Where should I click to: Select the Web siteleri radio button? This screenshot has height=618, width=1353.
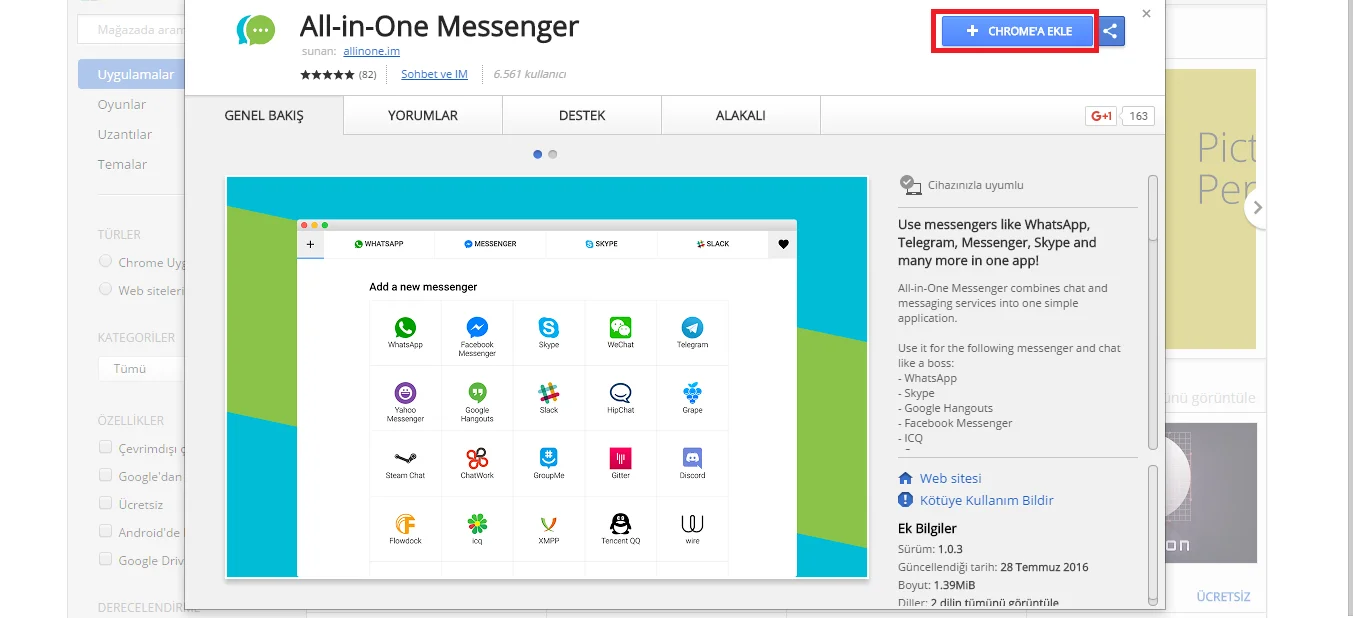pyautogui.click(x=106, y=290)
